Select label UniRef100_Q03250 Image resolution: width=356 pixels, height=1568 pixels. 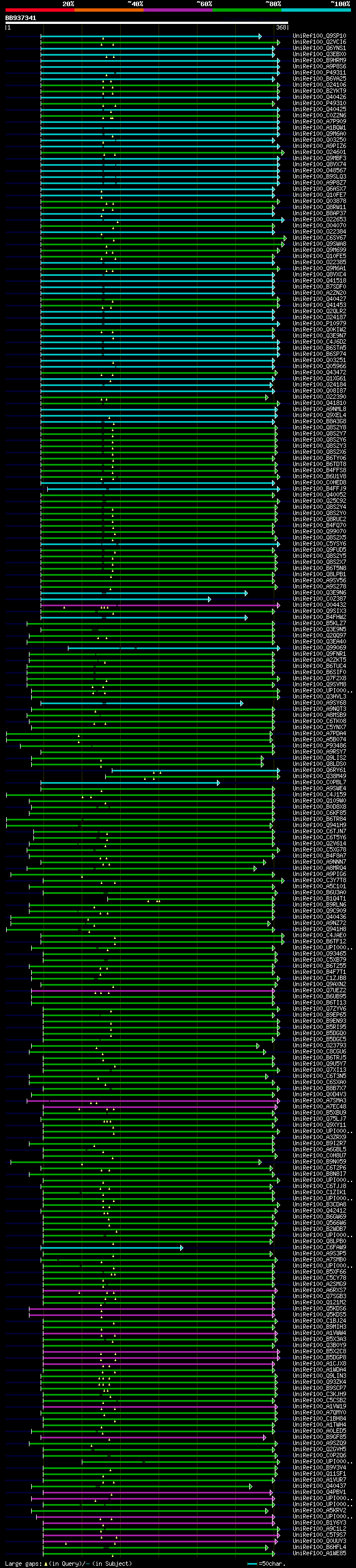(x=319, y=140)
